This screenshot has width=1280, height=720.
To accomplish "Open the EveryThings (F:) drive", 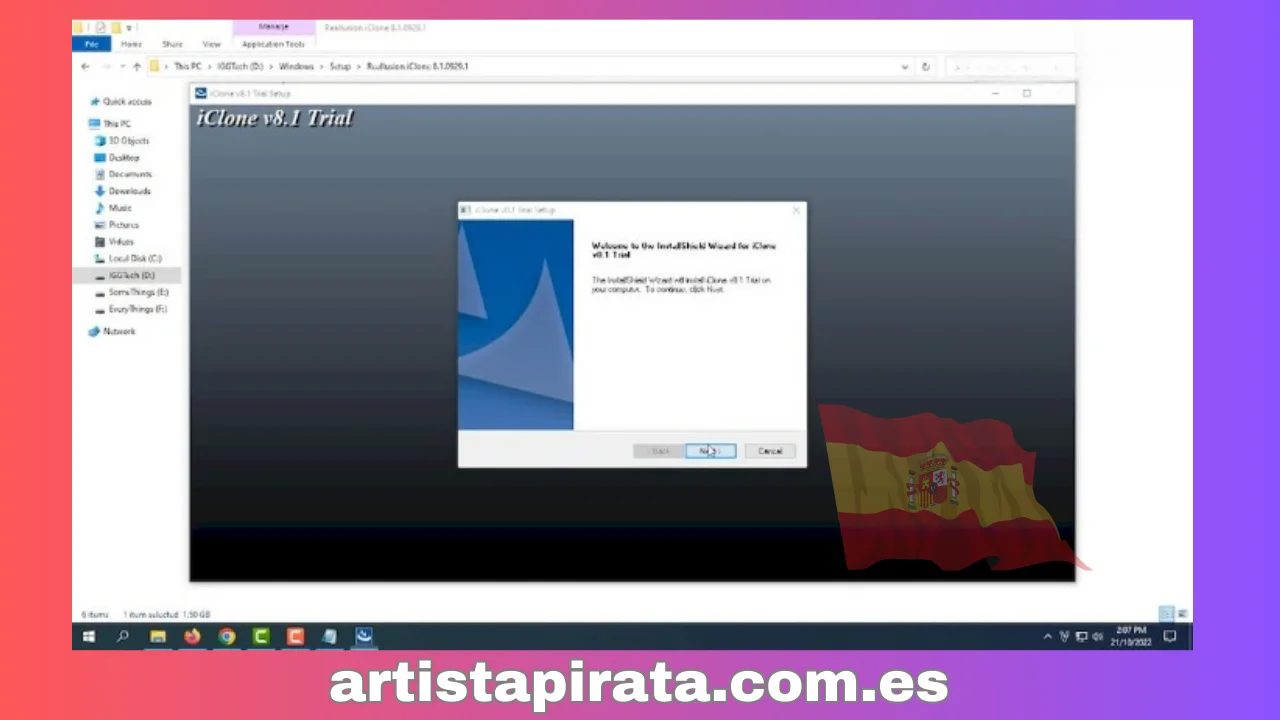I will (137, 309).
